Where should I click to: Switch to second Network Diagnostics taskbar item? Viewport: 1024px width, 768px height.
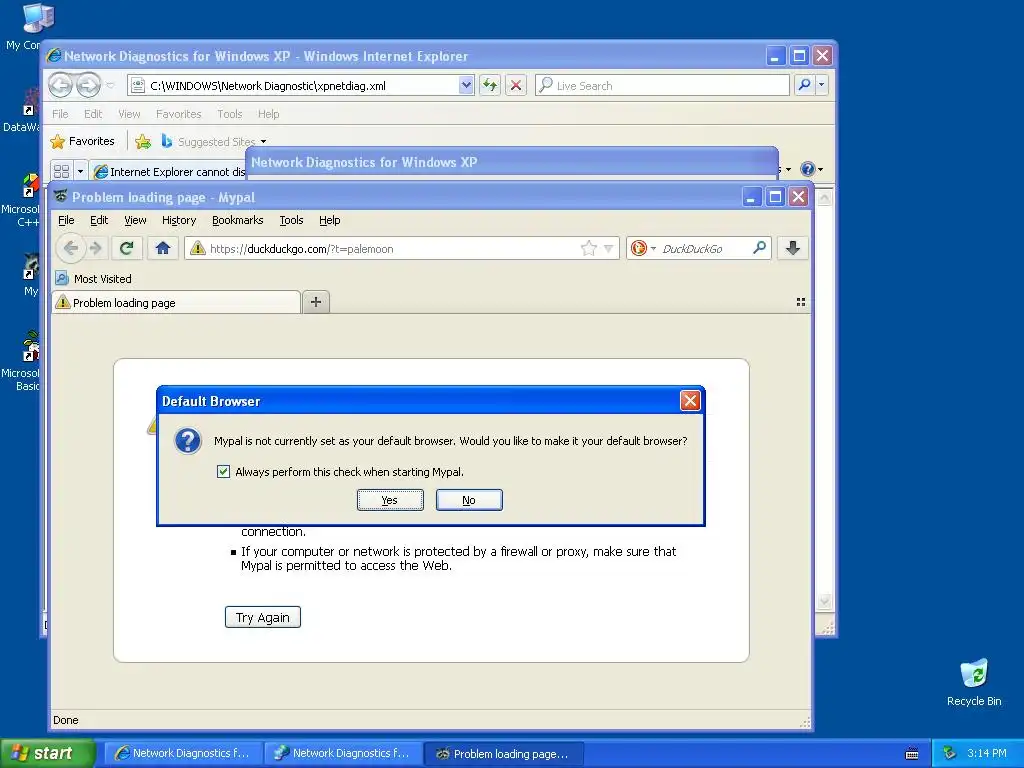tap(344, 753)
